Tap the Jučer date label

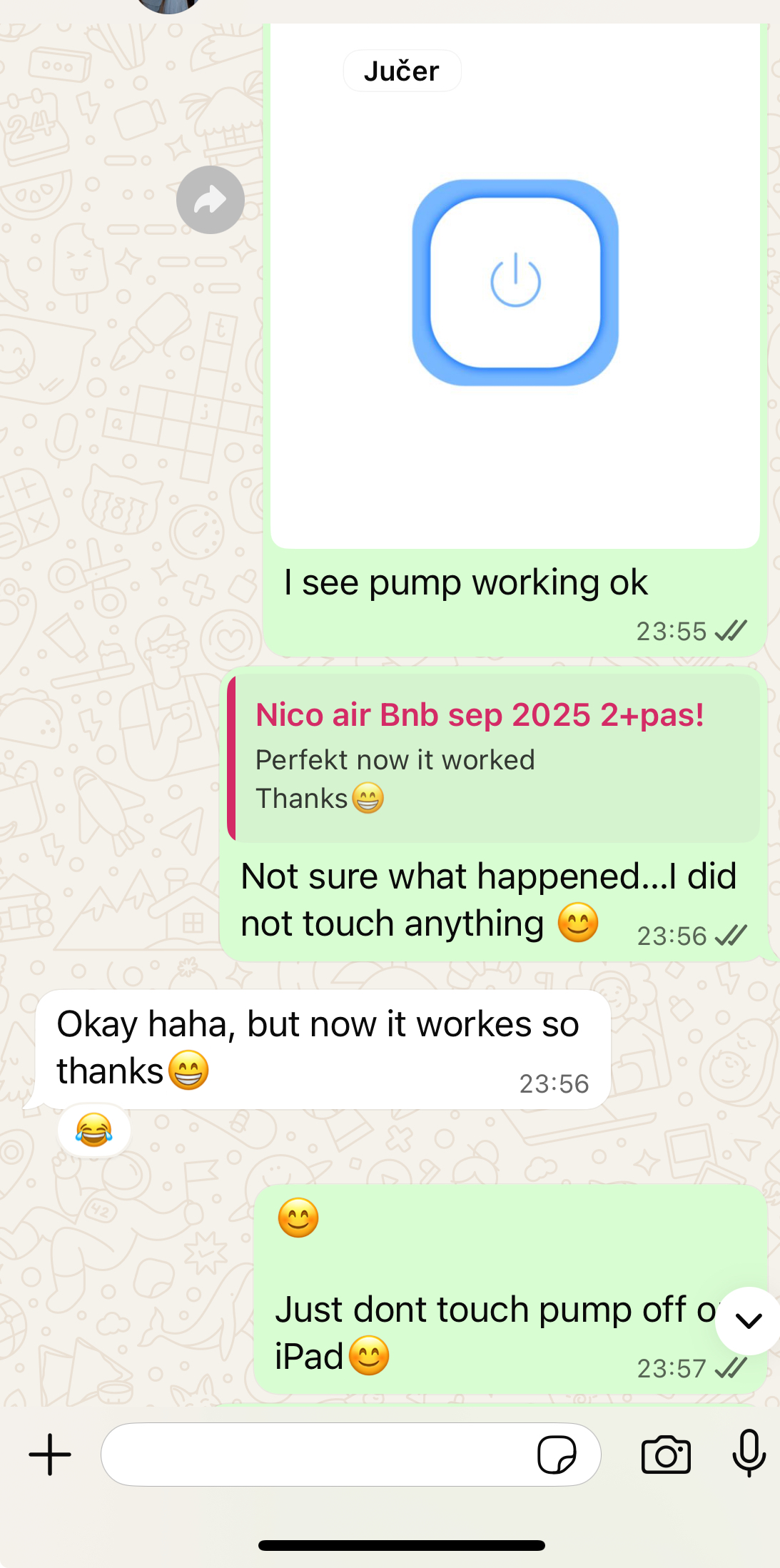pos(402,71)
